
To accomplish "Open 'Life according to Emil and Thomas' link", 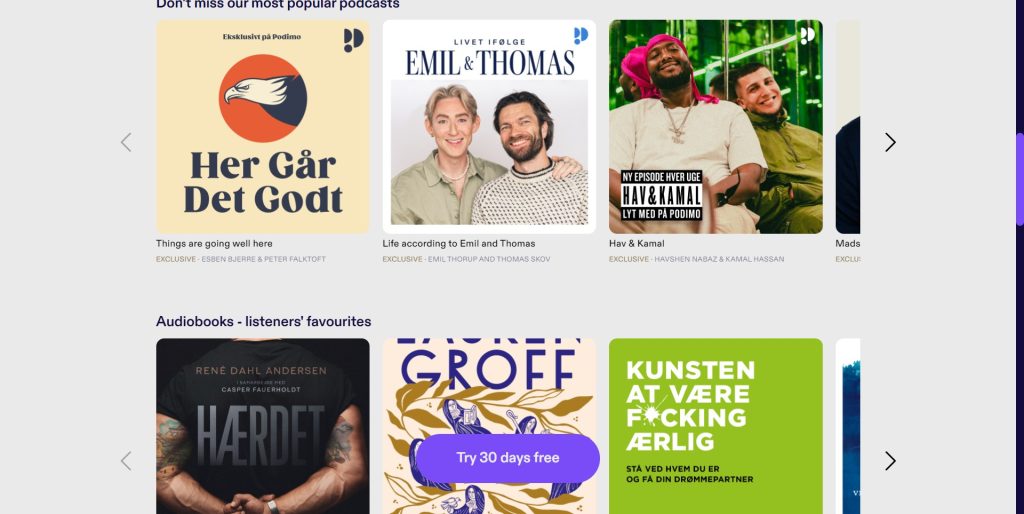I will [x=458, y=244].
